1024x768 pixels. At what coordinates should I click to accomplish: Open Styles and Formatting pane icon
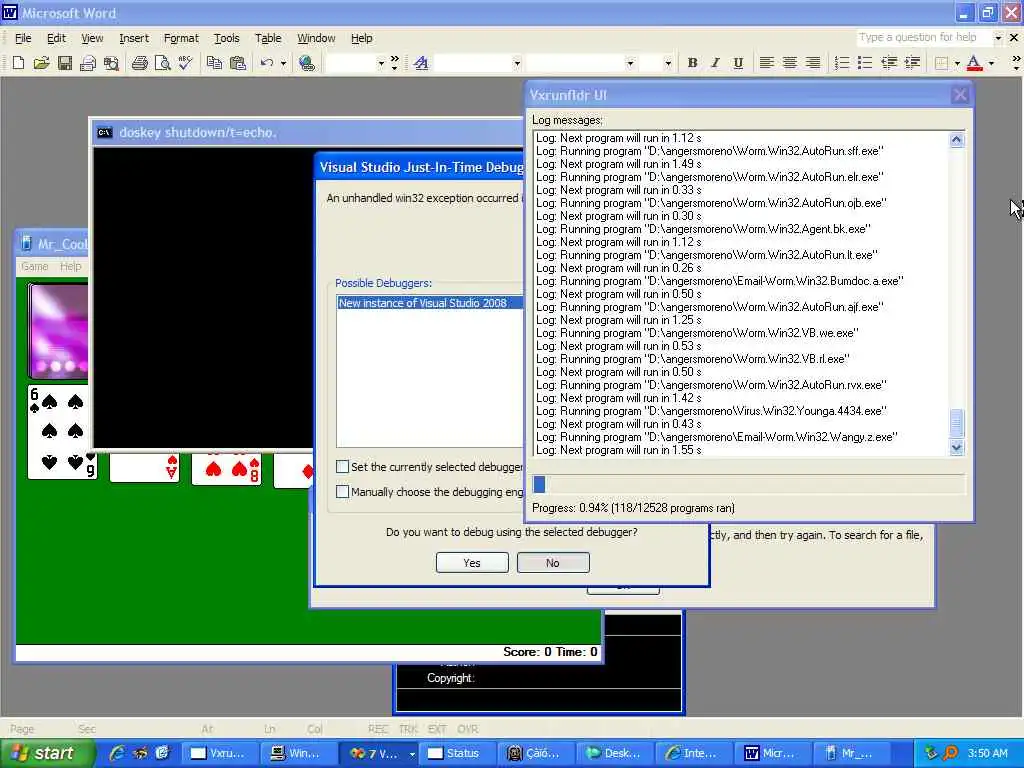(x=421, y=63)
